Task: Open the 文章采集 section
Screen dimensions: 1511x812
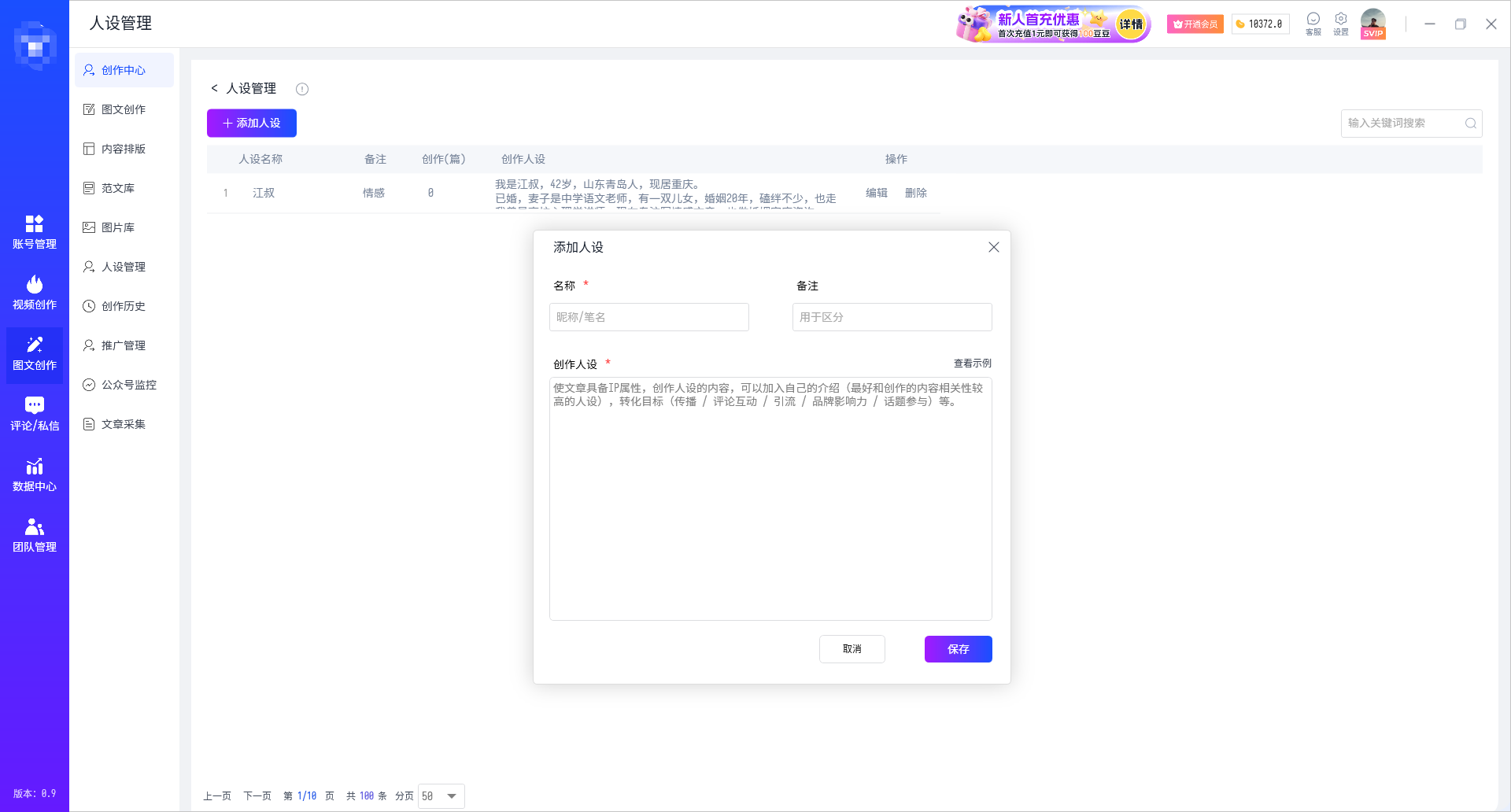Action: pos(123,424)
